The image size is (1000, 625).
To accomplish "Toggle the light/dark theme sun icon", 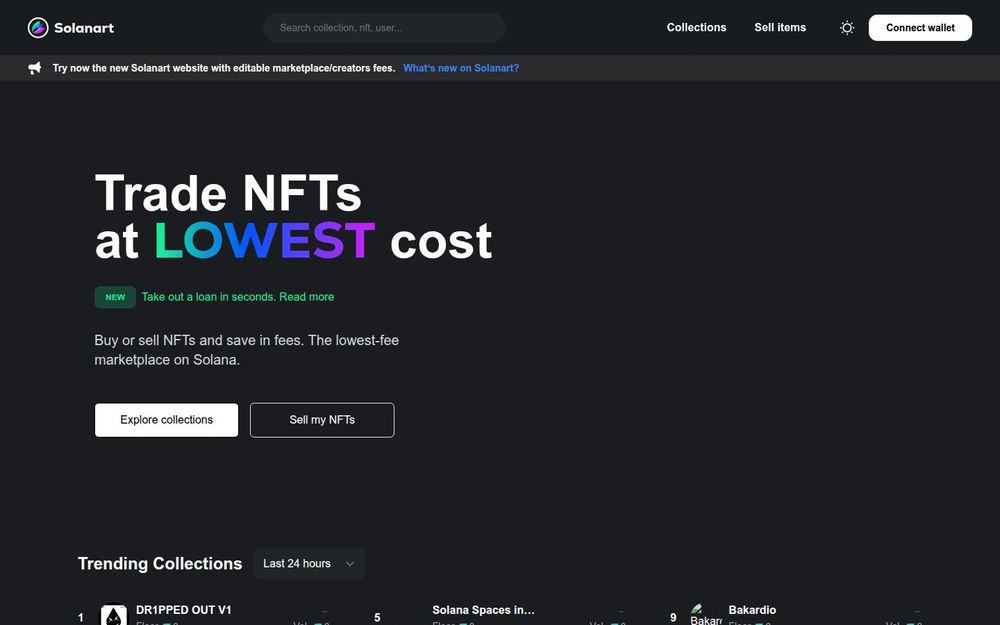I will pos(847,27).
